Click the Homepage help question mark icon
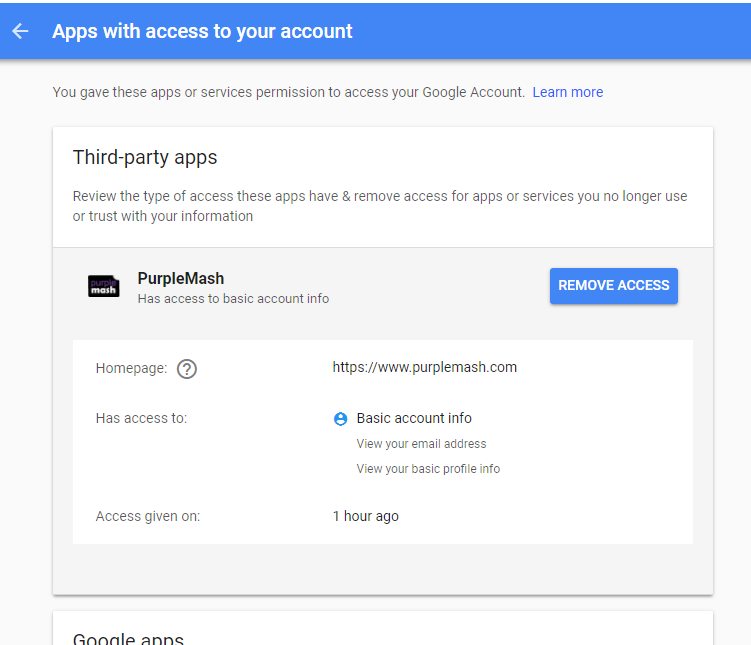Image resolution: width=751 pixels, height=645 pixels. (187, 369)
